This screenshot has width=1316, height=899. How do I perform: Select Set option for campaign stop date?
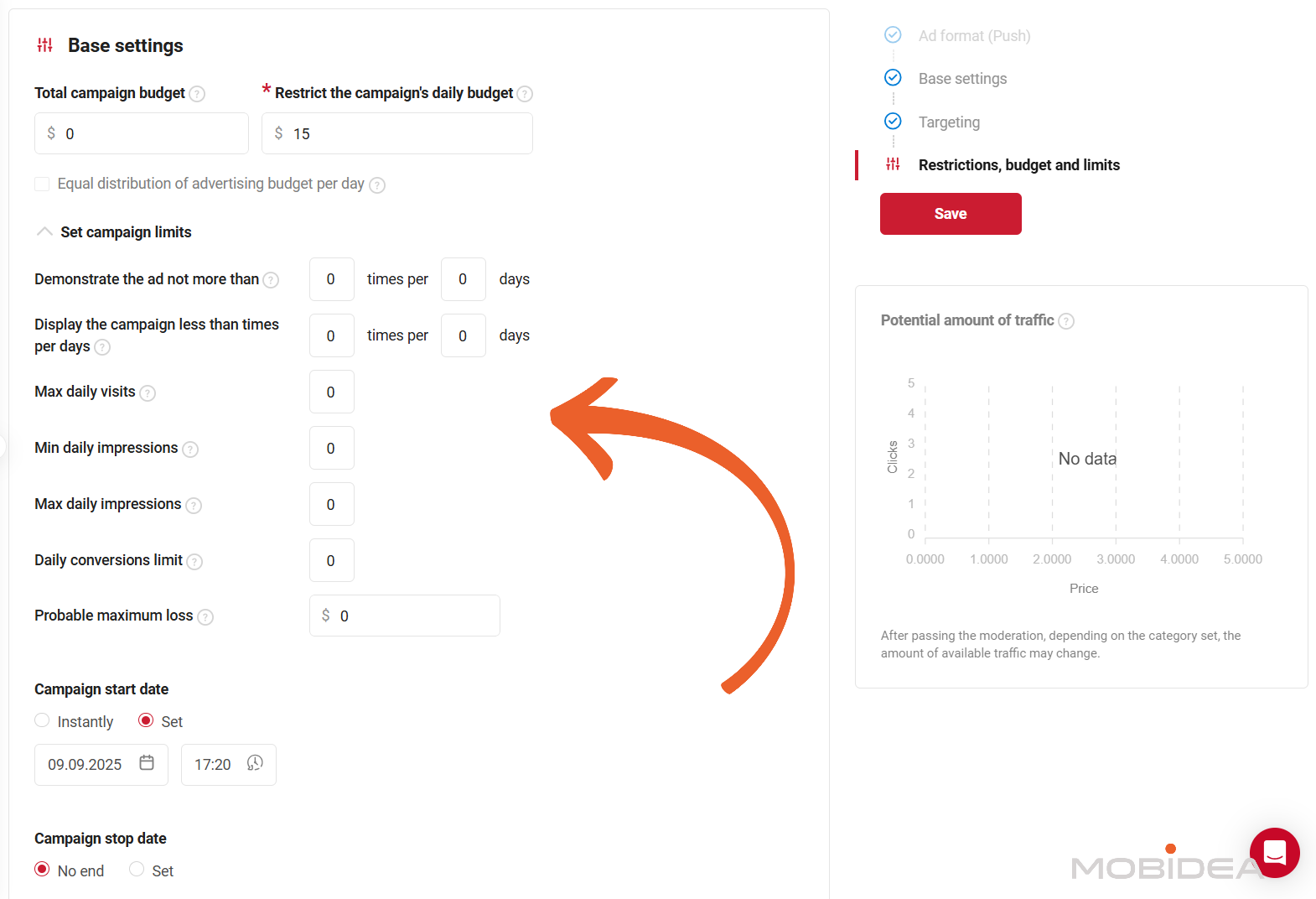click(137, 870)
